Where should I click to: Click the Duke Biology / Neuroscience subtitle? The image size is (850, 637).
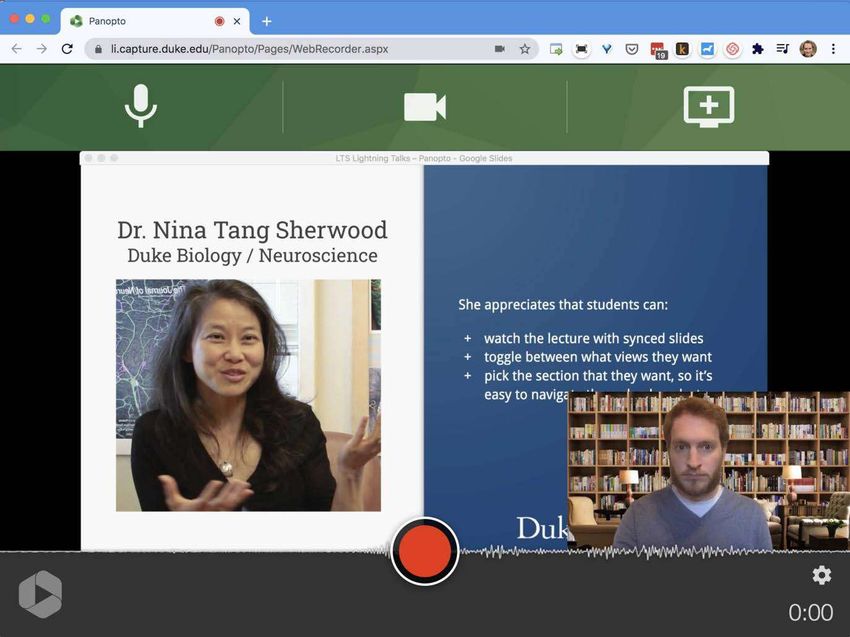[x=253, y=255]
